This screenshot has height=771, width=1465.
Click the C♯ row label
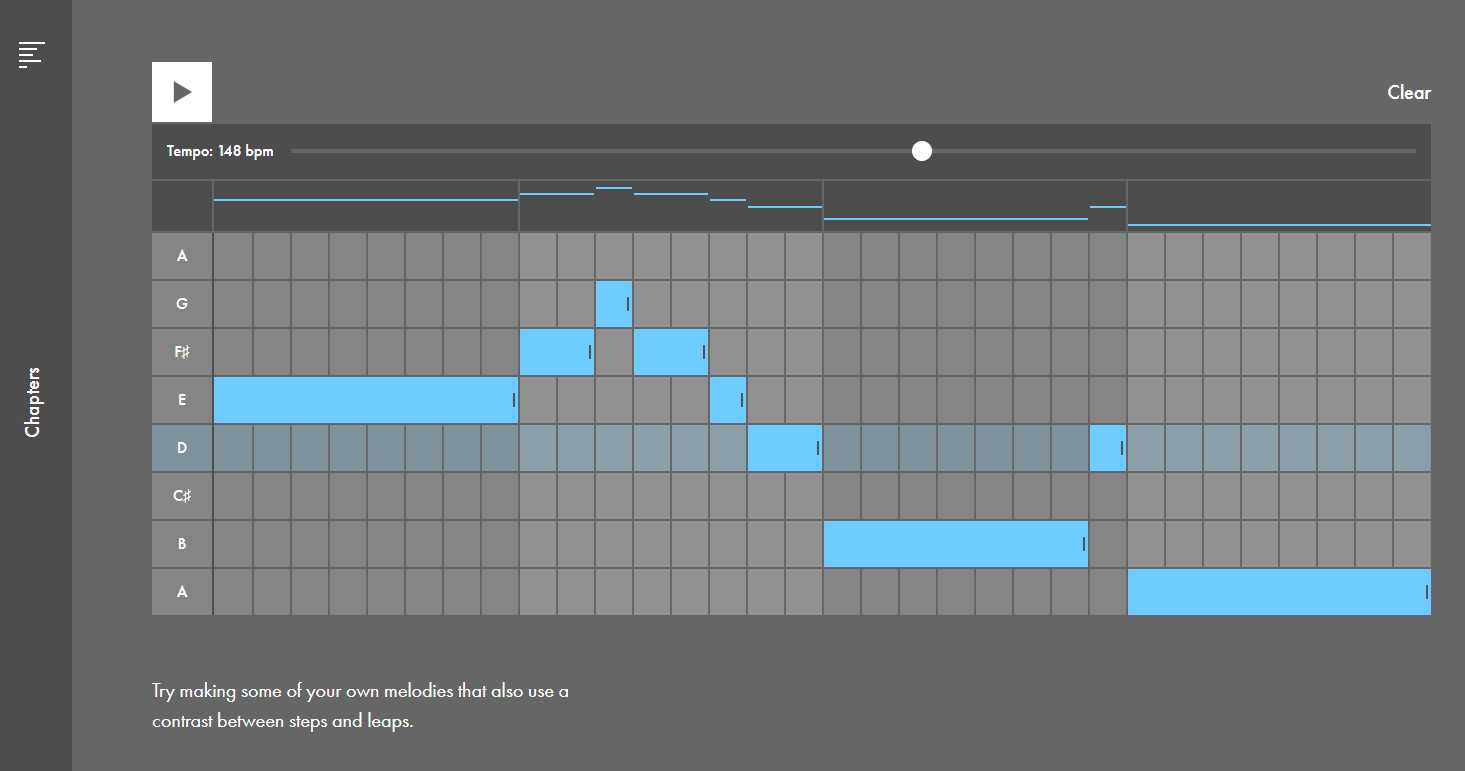point(182,496)
